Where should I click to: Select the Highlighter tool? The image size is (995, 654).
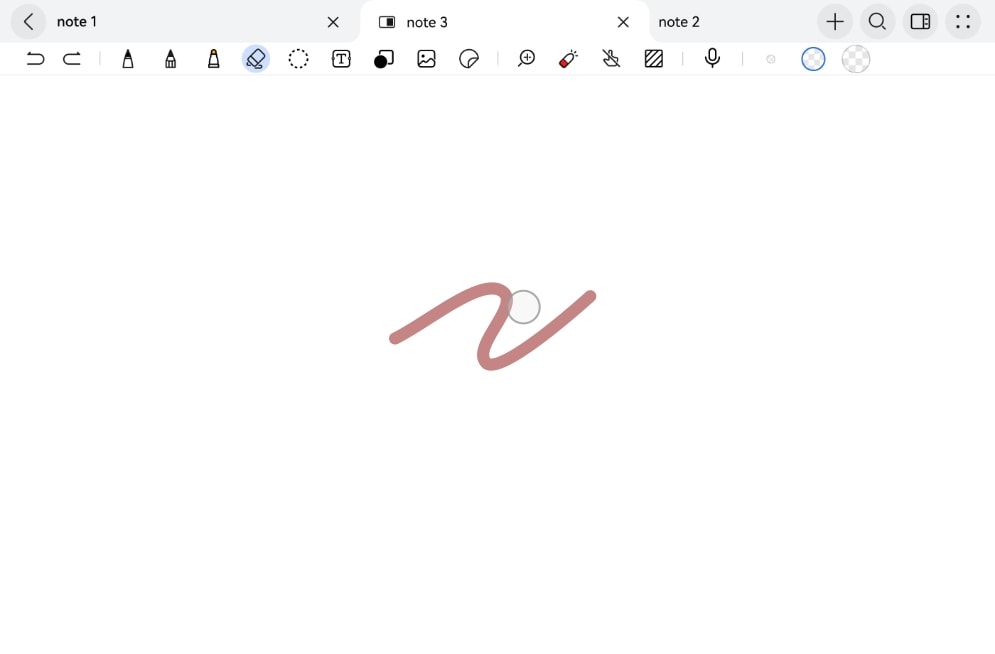pyautogui.click(x=212, y=59)
